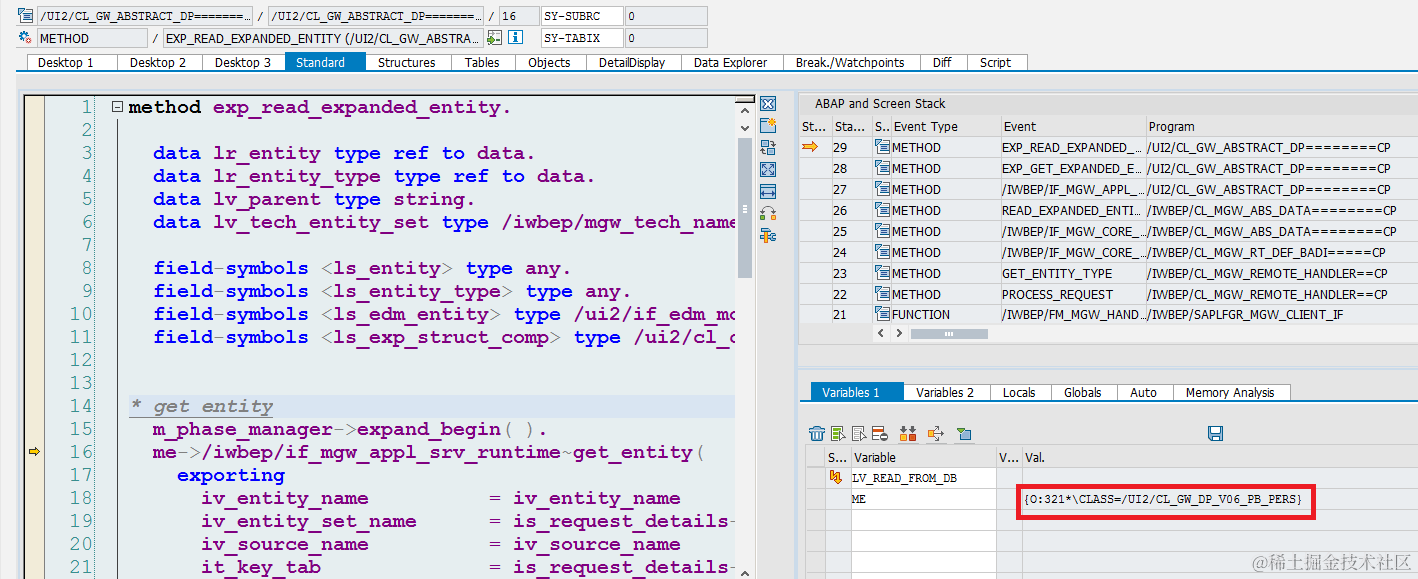Delete variables with the trash can icon

tap(817, 433)
